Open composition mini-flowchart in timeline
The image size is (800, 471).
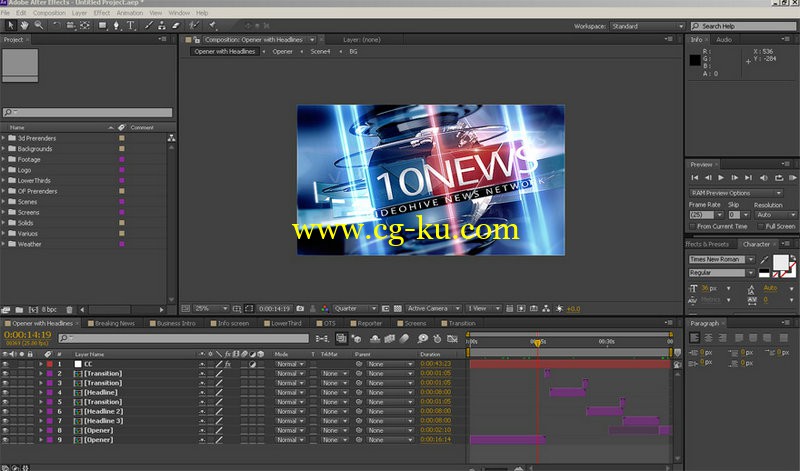(x=322, y=338)
